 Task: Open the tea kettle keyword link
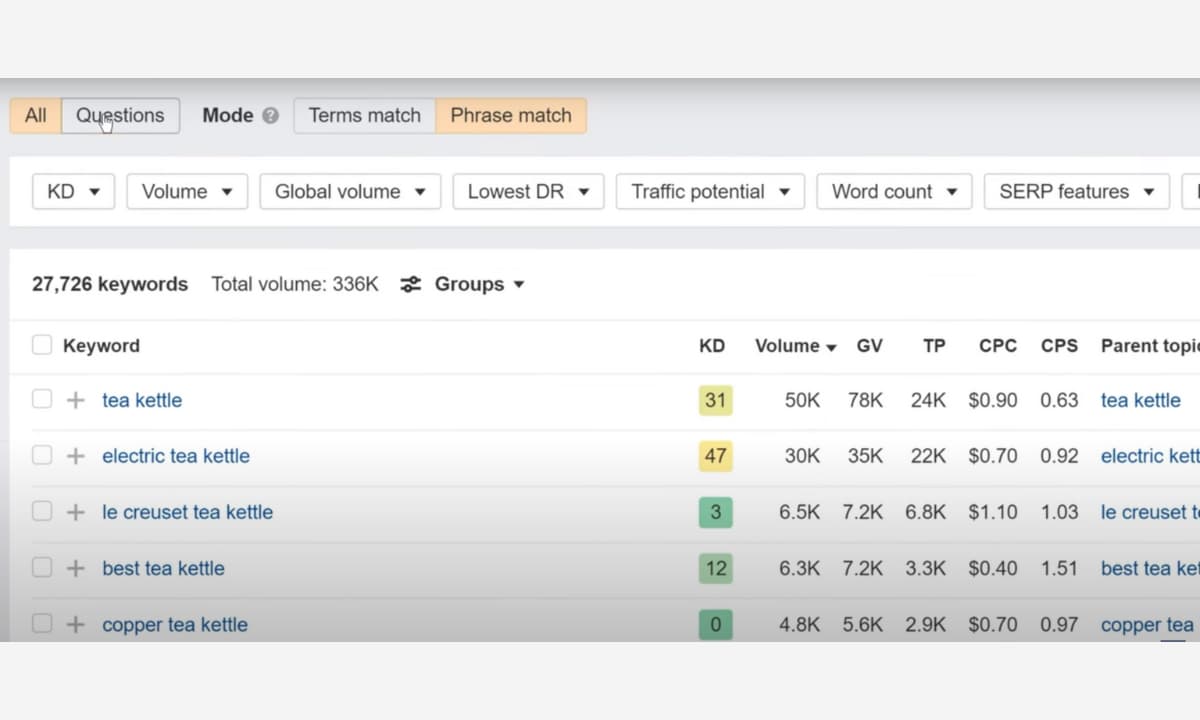[142, 400]
